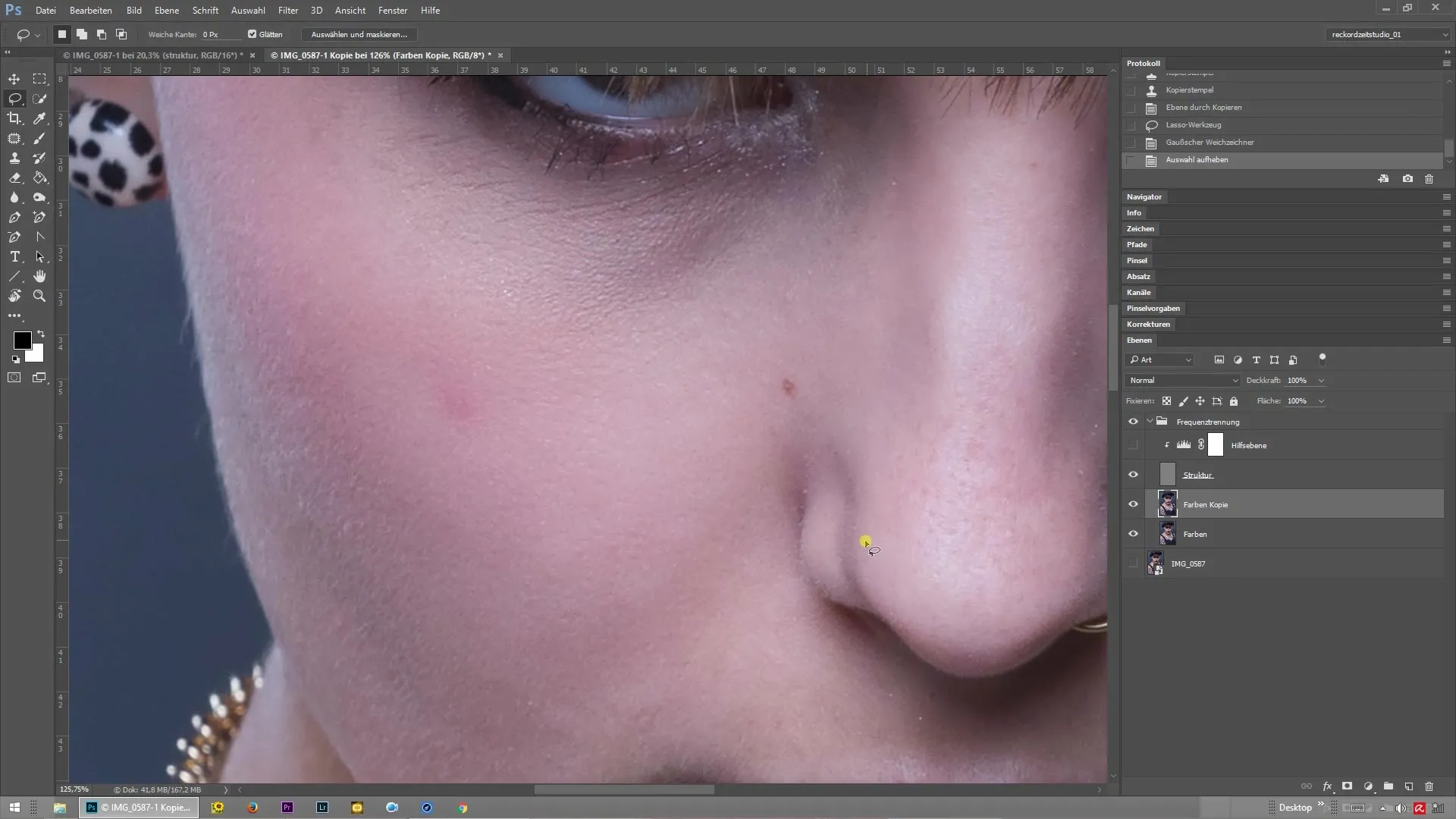Image resolution: width=1456 pixels, height=819 pixels.
Task: Add layer style fx button
Action: click(x=1327, y=786)
